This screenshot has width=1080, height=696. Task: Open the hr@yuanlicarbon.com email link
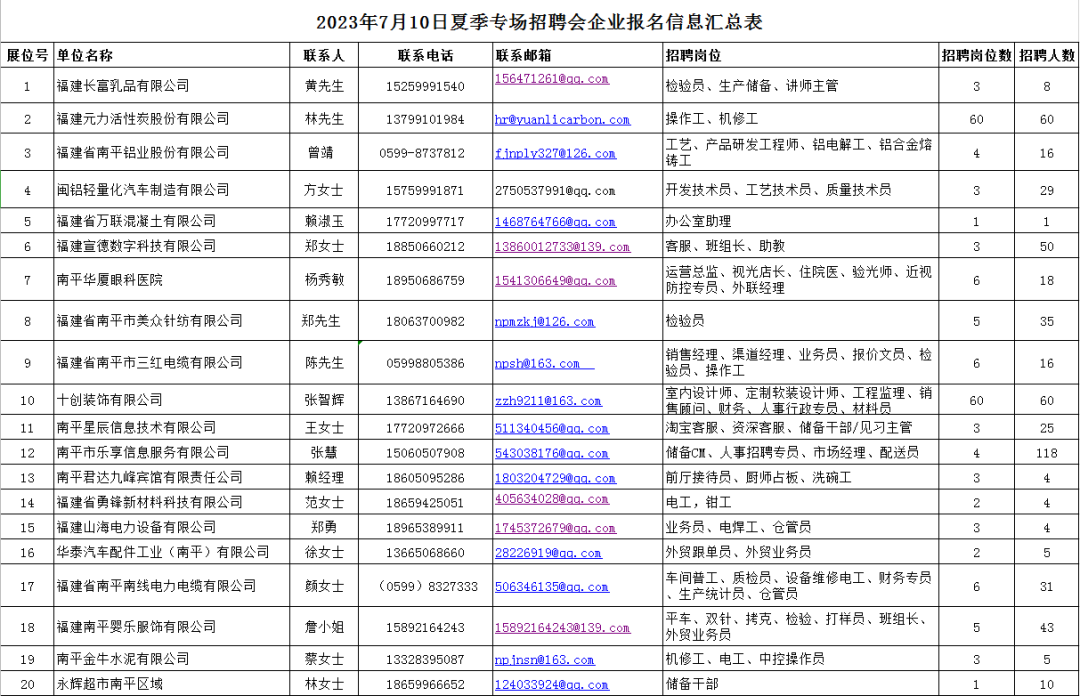[562, 120]
